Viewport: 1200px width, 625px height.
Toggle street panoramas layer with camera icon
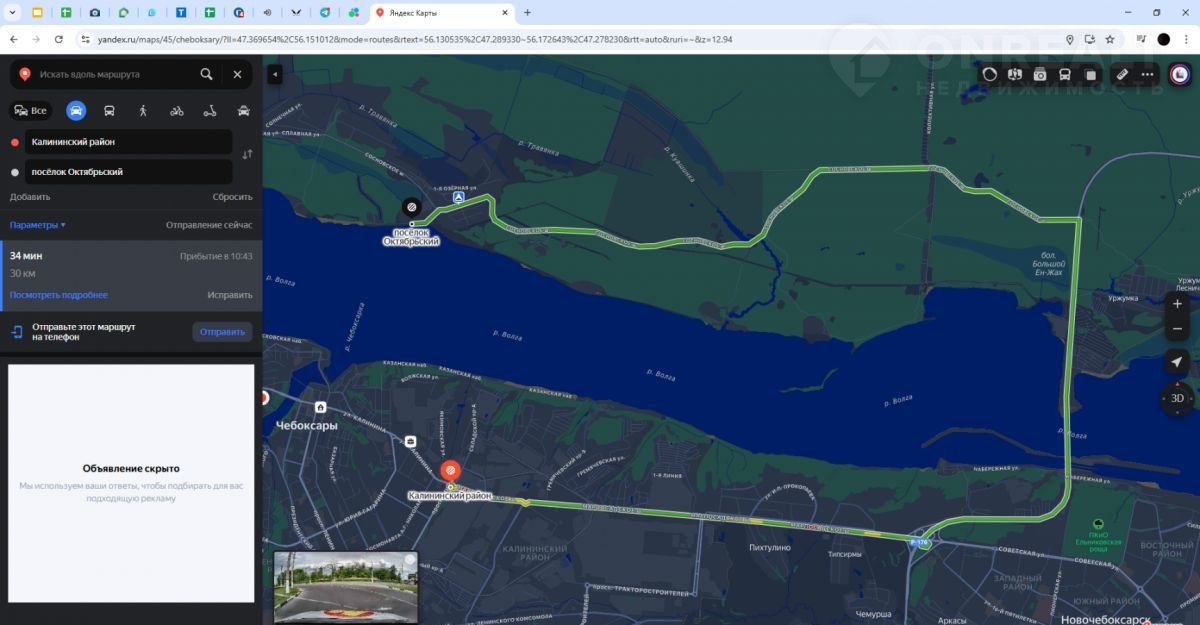point(1040,74)
